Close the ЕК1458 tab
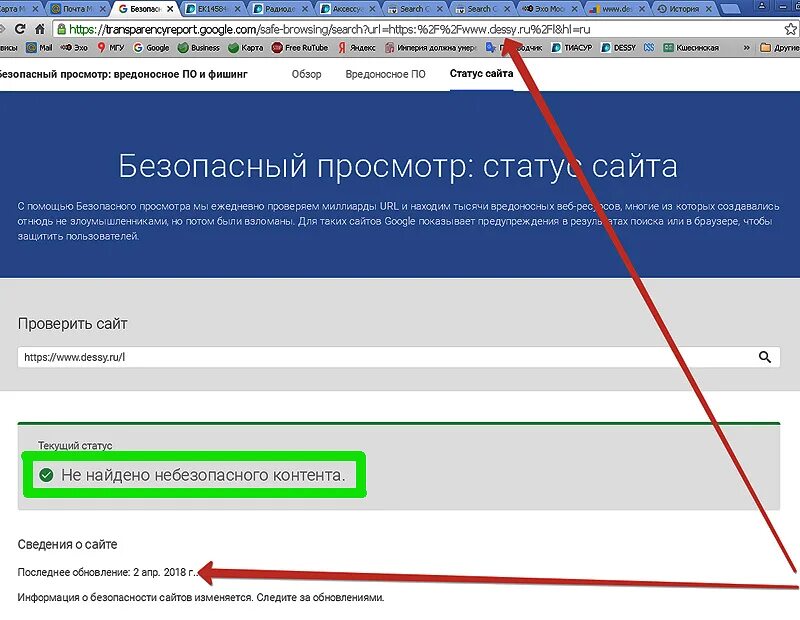The image size is (800, 620). [237, 9]
